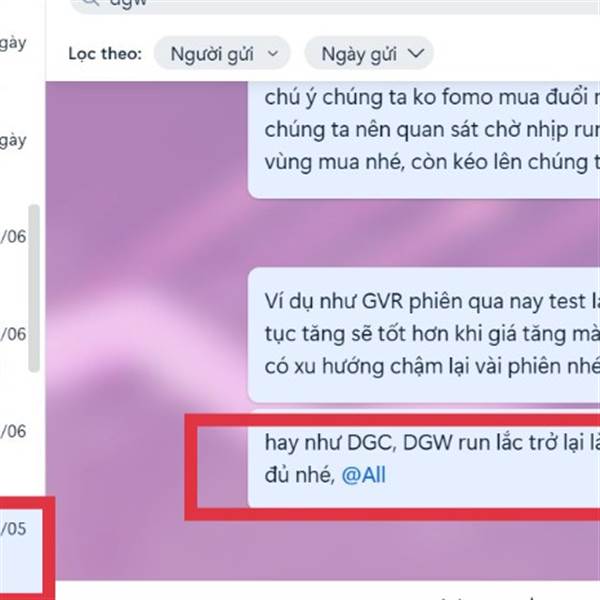600x600 pixels.
Task: Click the chevron arrow beside Người gửi
Action: (x=272, y=53)
